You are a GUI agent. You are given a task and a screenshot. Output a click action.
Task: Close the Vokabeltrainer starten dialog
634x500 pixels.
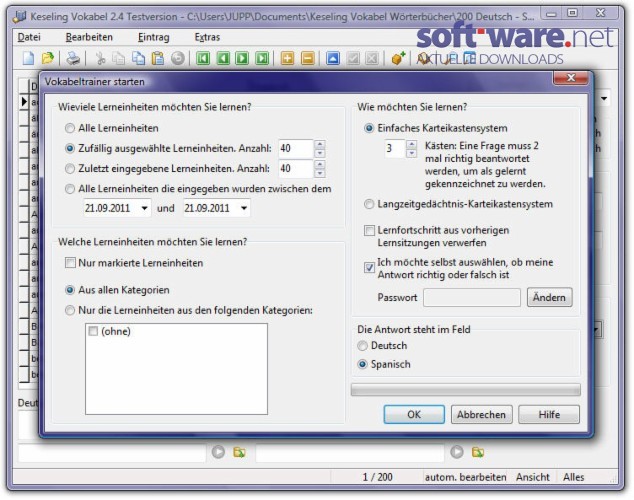[x=571, y=78]
